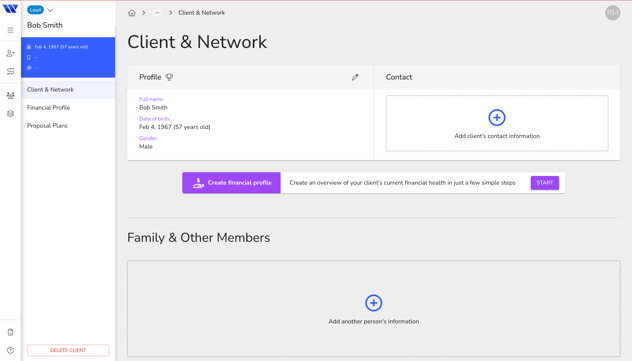Go to home via breadcrumb icon
Screen dimensions: 632x361
[132, 13]
